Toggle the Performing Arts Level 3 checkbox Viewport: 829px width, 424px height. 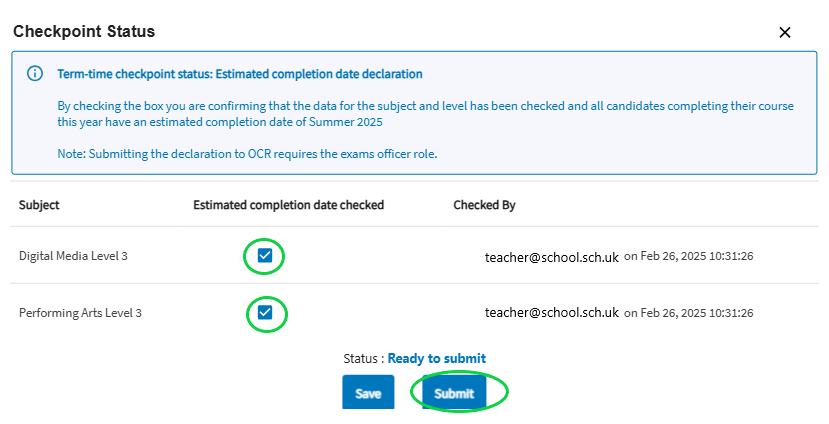265,312
